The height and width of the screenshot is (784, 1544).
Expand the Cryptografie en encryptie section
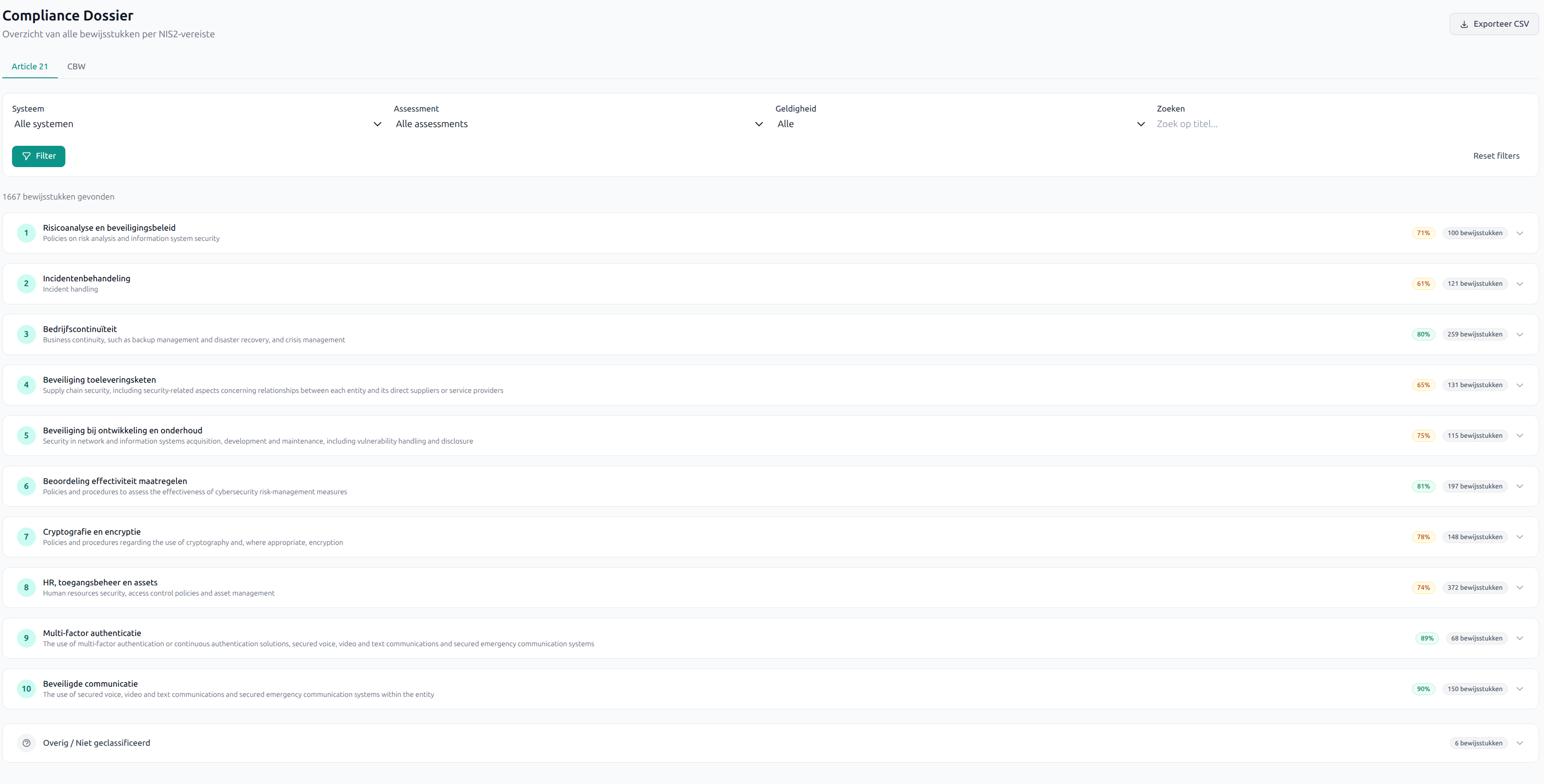1520,537
